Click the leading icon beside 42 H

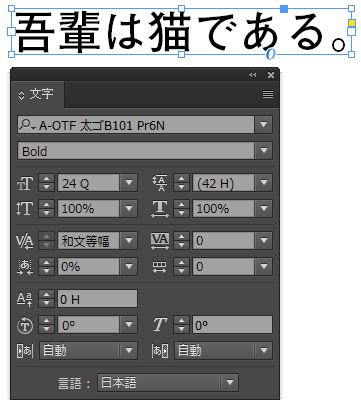(160, 183)
